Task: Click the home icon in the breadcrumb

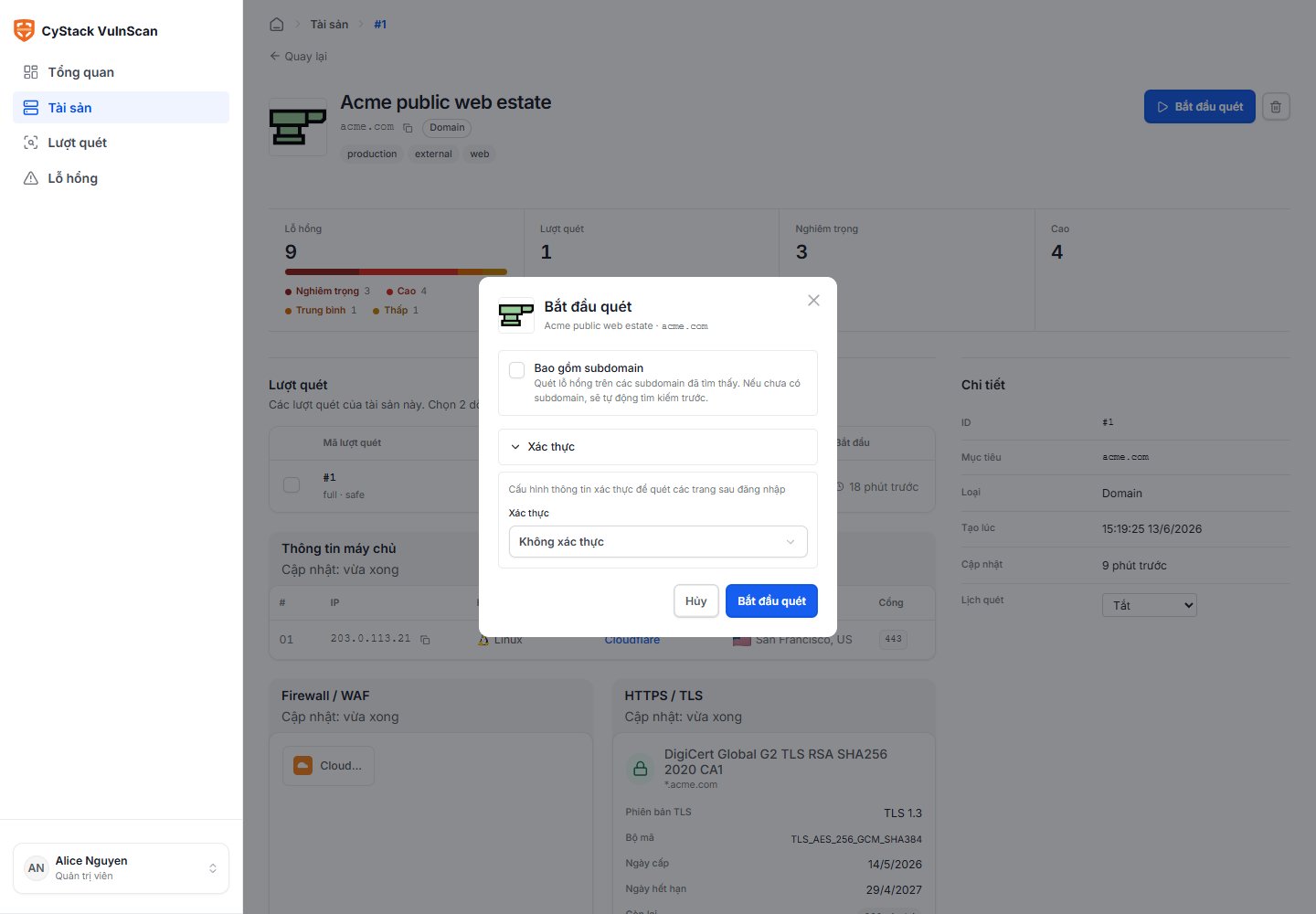Action: tap(277, 25)
